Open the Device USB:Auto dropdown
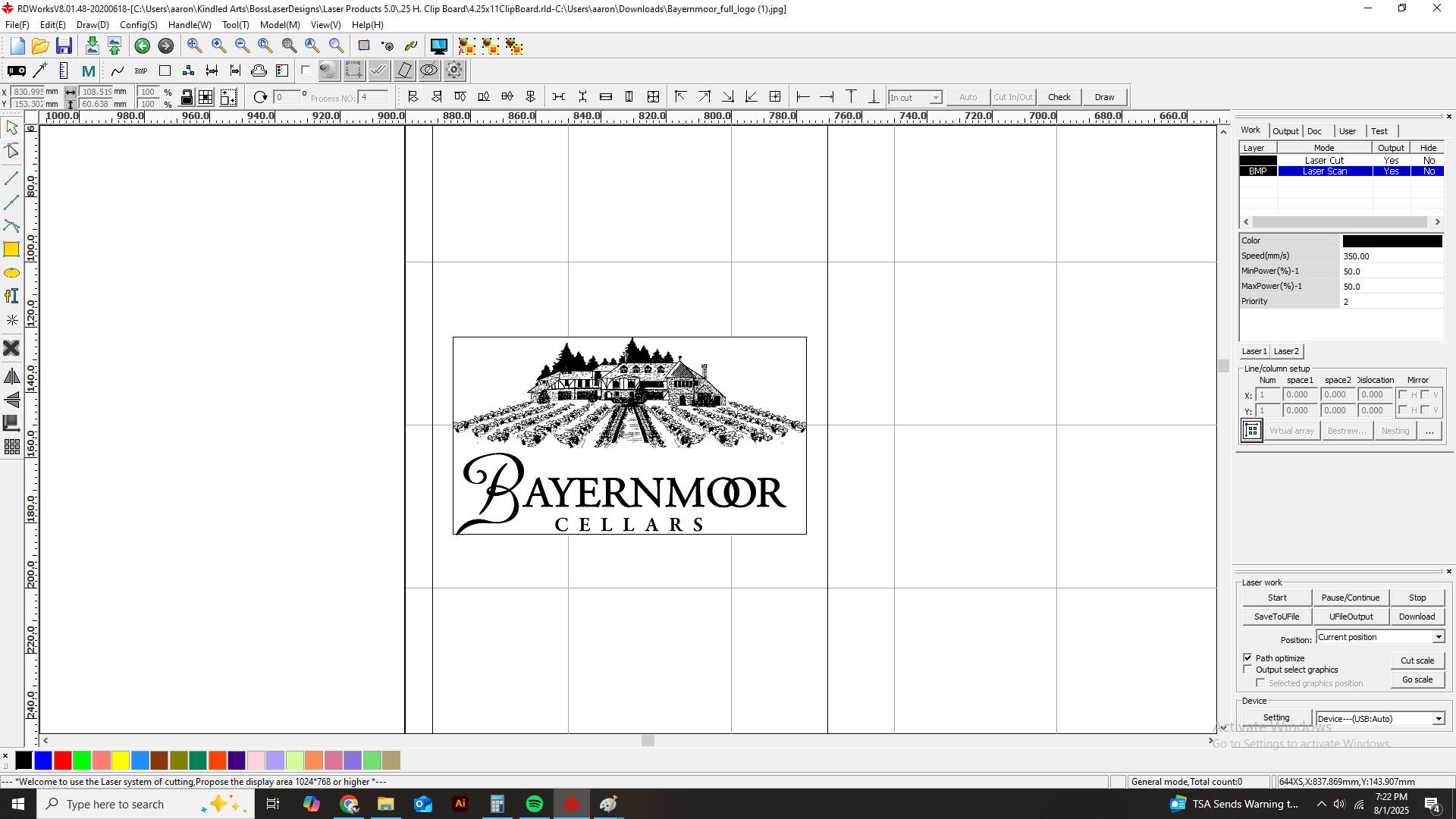The image size is (1456, 819). click(x=1380, y=719)
